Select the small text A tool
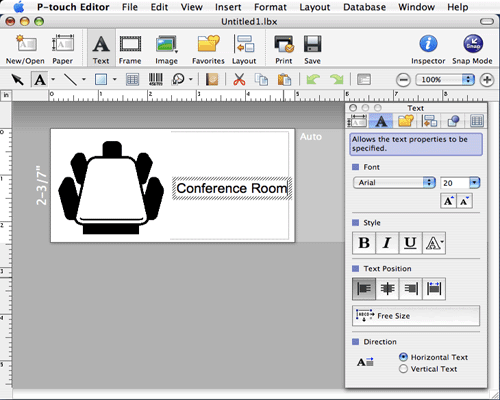The image size is (500, 400). click(40, 80)
